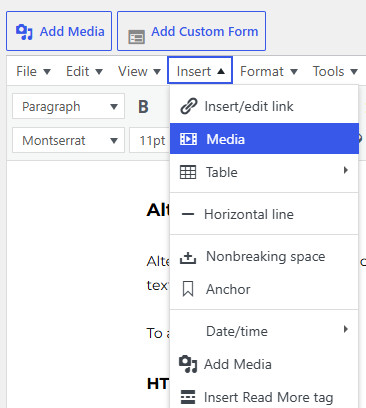Open the 11pt font size dropdown
Screen dimensions: 366x408
(x=150, y=140)
